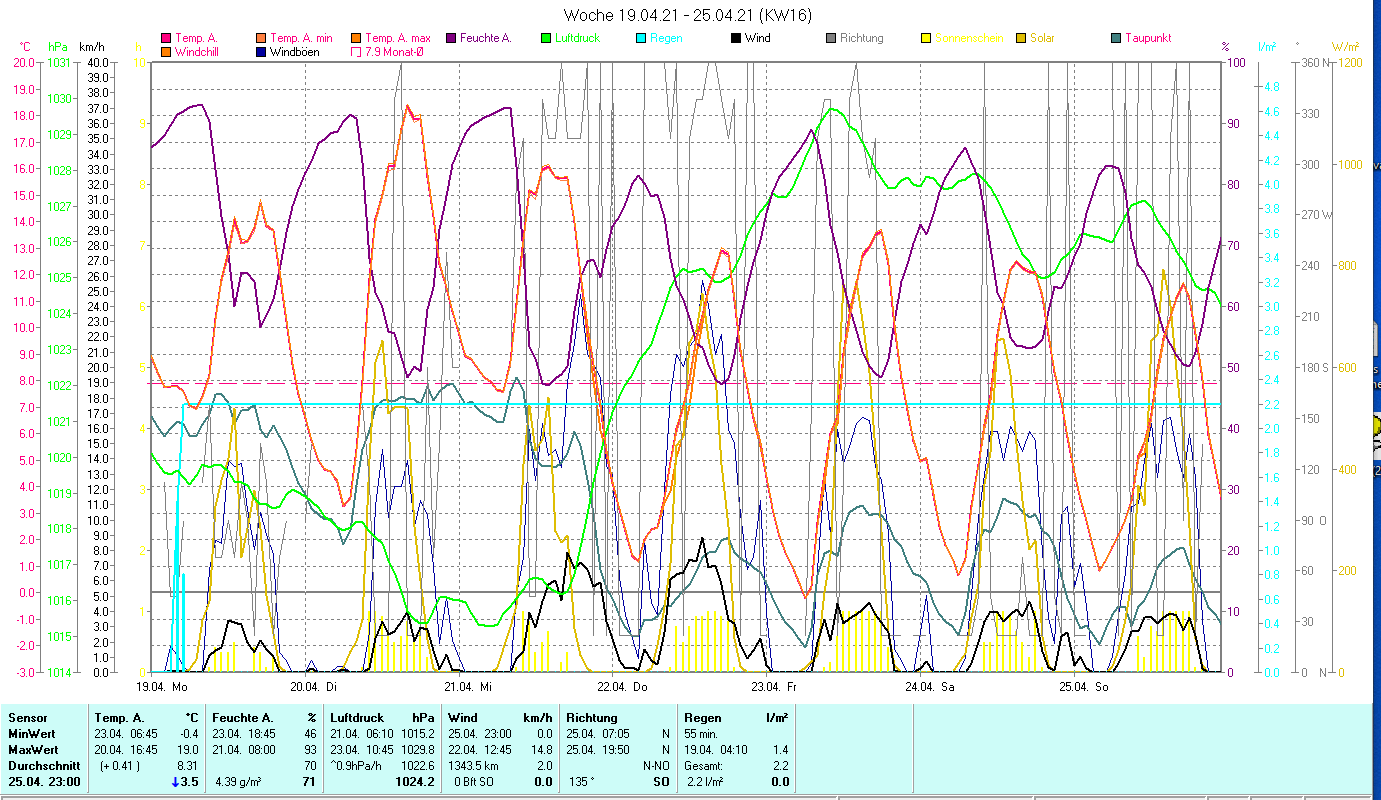Click the Wind table column header

pyautogui.click(x=463, y=718)
